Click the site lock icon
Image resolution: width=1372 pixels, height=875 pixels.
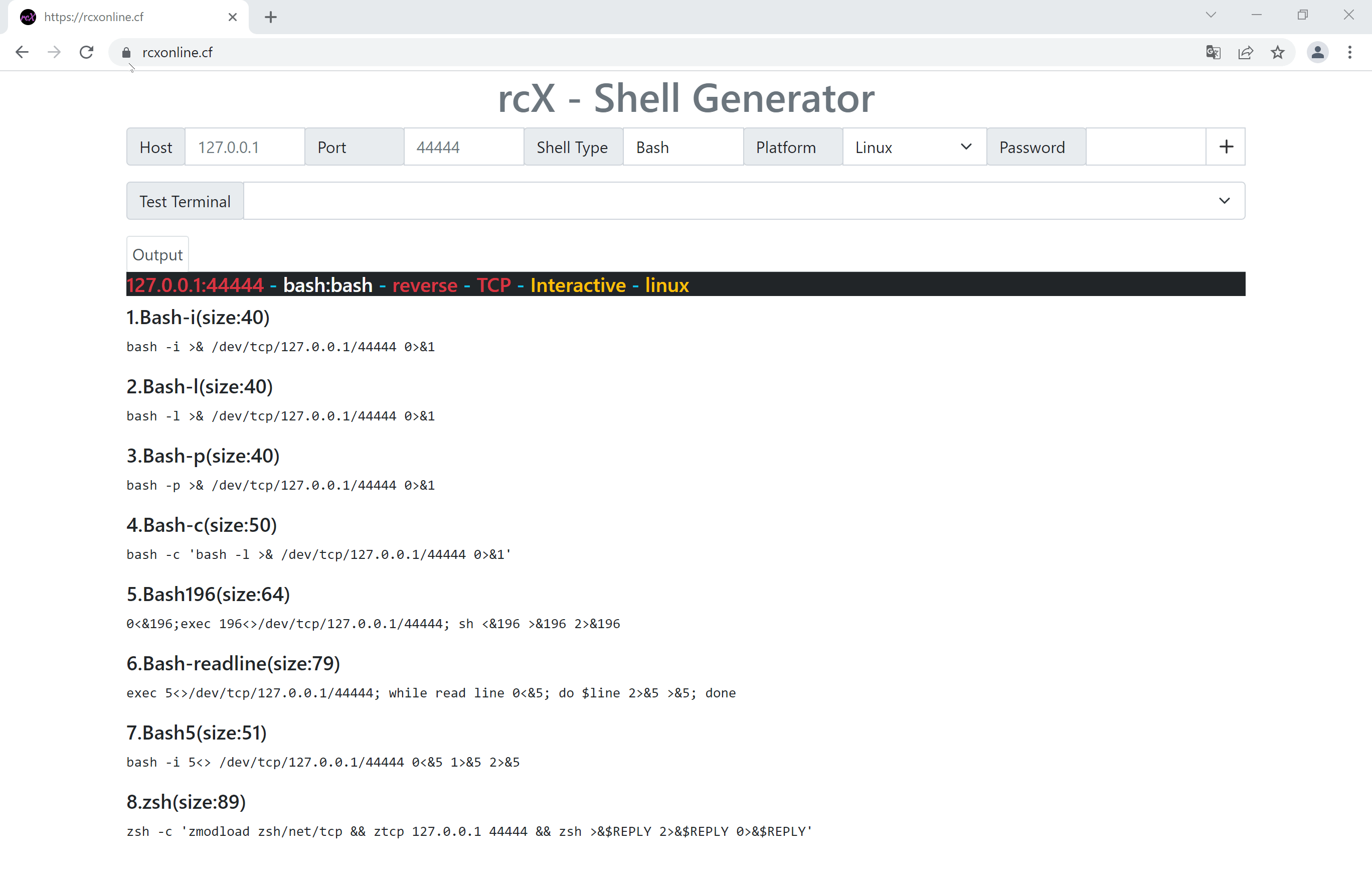coord(126,53)
